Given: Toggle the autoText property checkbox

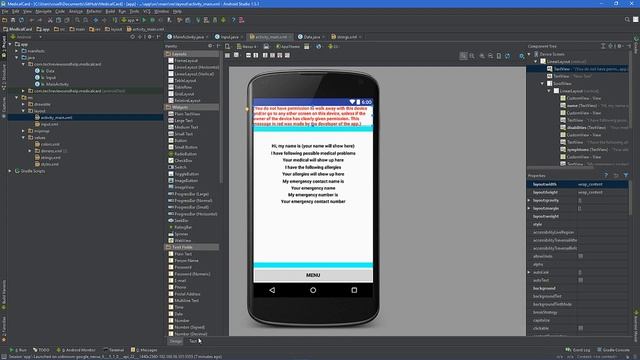Looking at the screenshot, I should coord(580,280).
